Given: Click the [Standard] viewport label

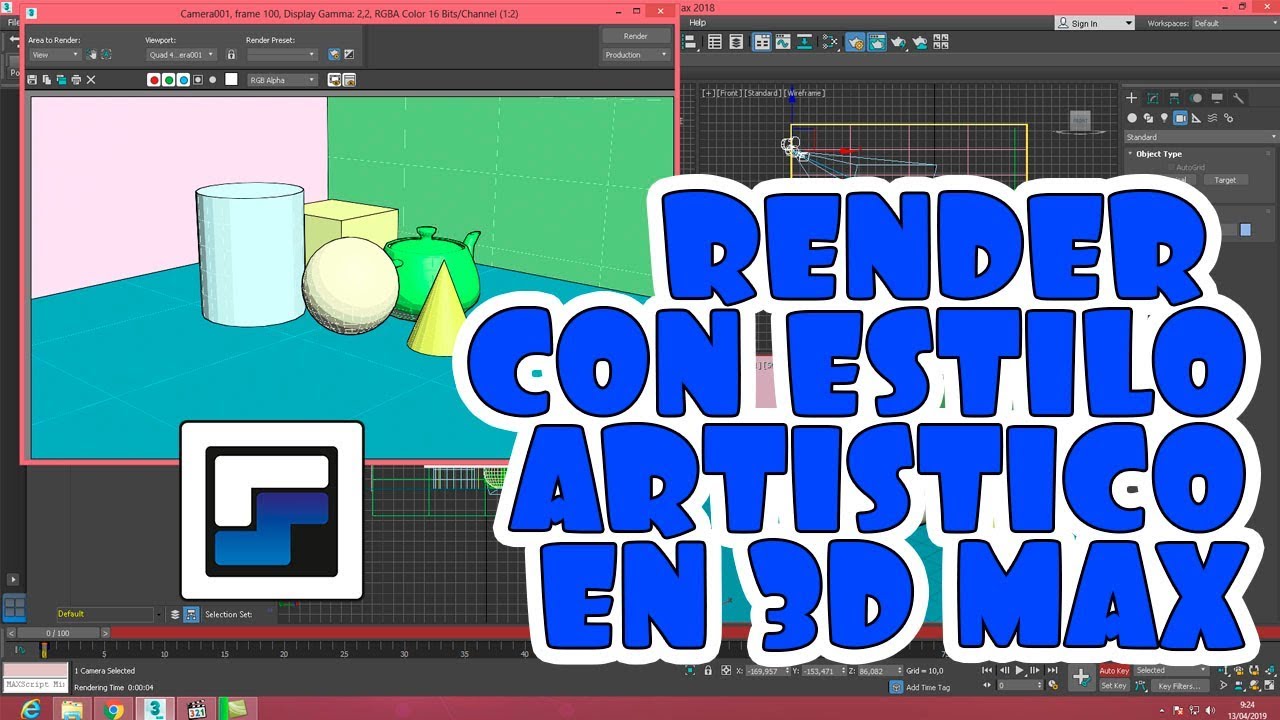Looking at the screenshot, I should [763, 93].
